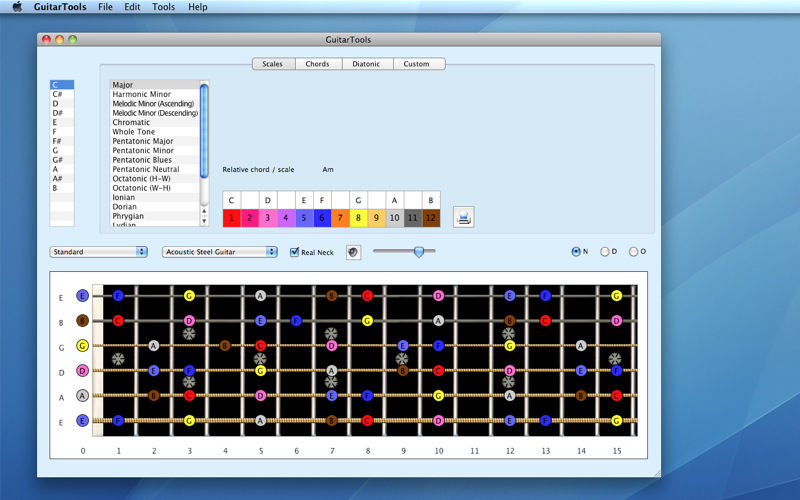The image size is (800, 500).
Task: Select the D radio button
Action: 605,251
